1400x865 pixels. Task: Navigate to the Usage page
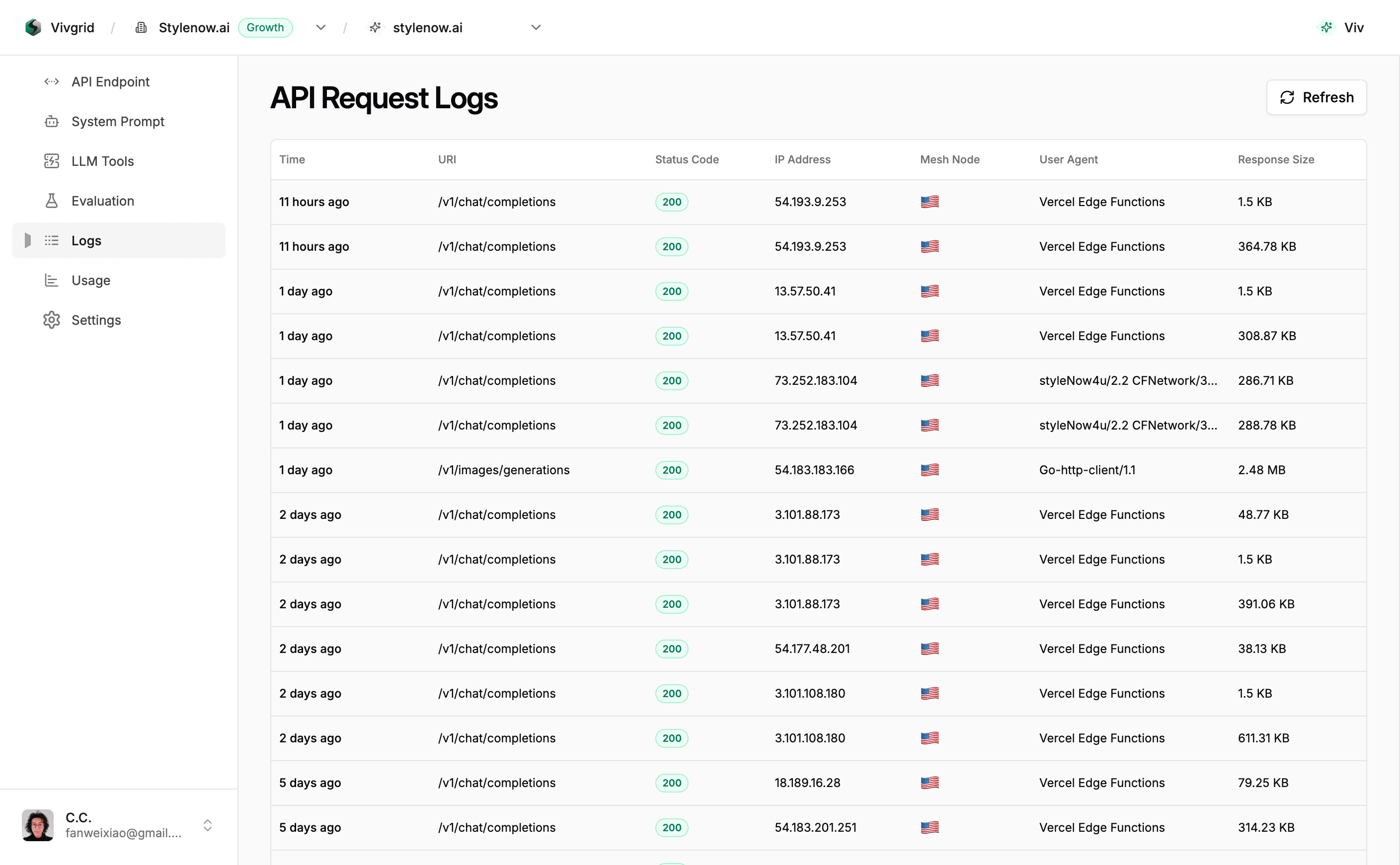pyautogui.click(x=90, y=280)
